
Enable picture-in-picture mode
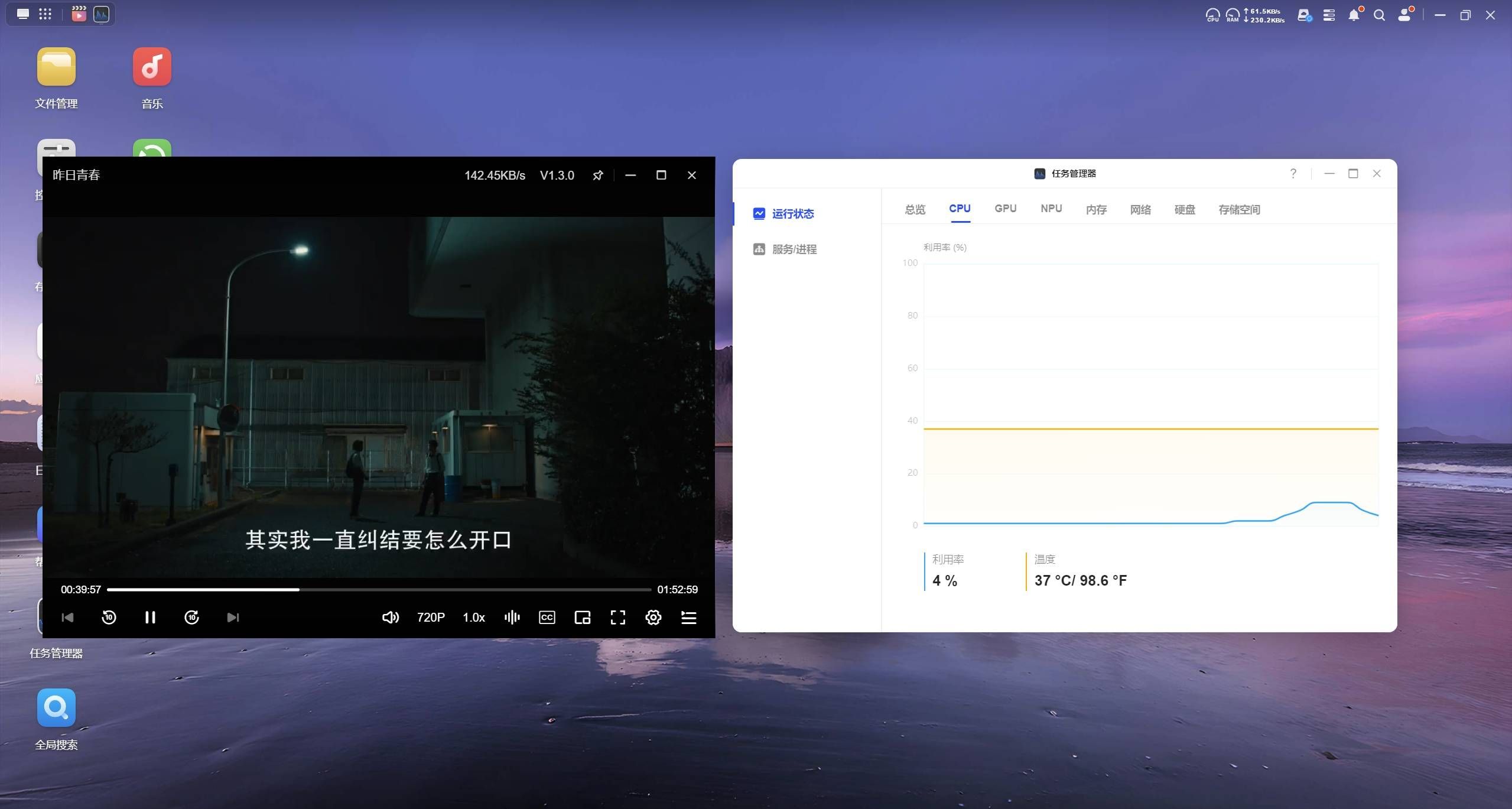tap(583, 618)
